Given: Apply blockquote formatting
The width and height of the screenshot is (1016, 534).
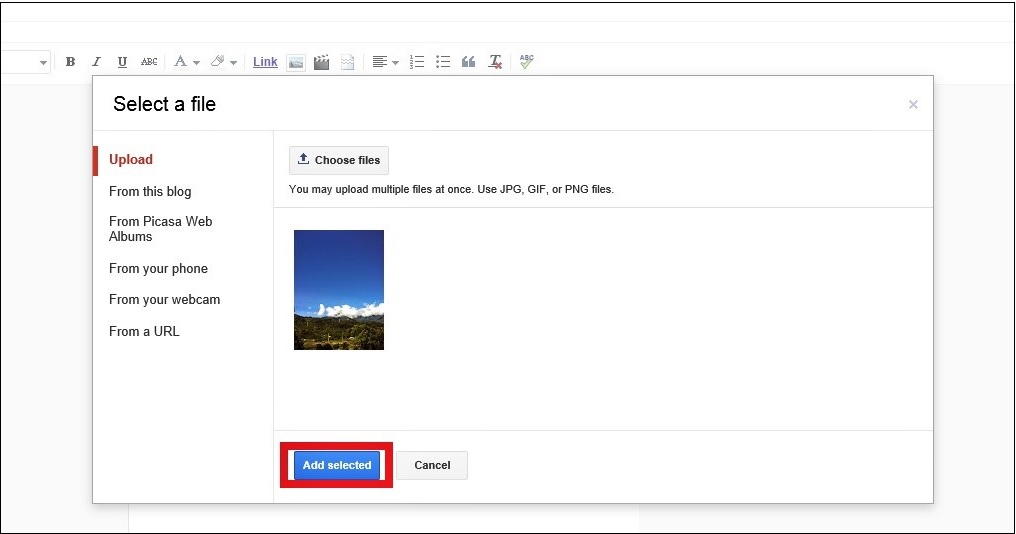Looking at the screenshot, I should click(x=468, y=62).
